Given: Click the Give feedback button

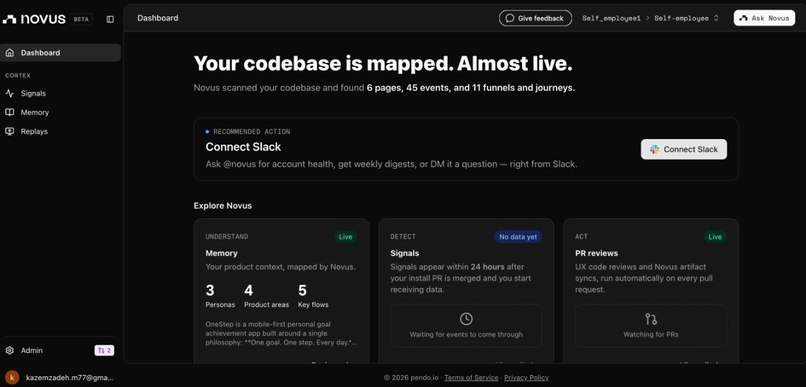Looking at the screenshot, I should pyautogui.click(x=535, y=18).
